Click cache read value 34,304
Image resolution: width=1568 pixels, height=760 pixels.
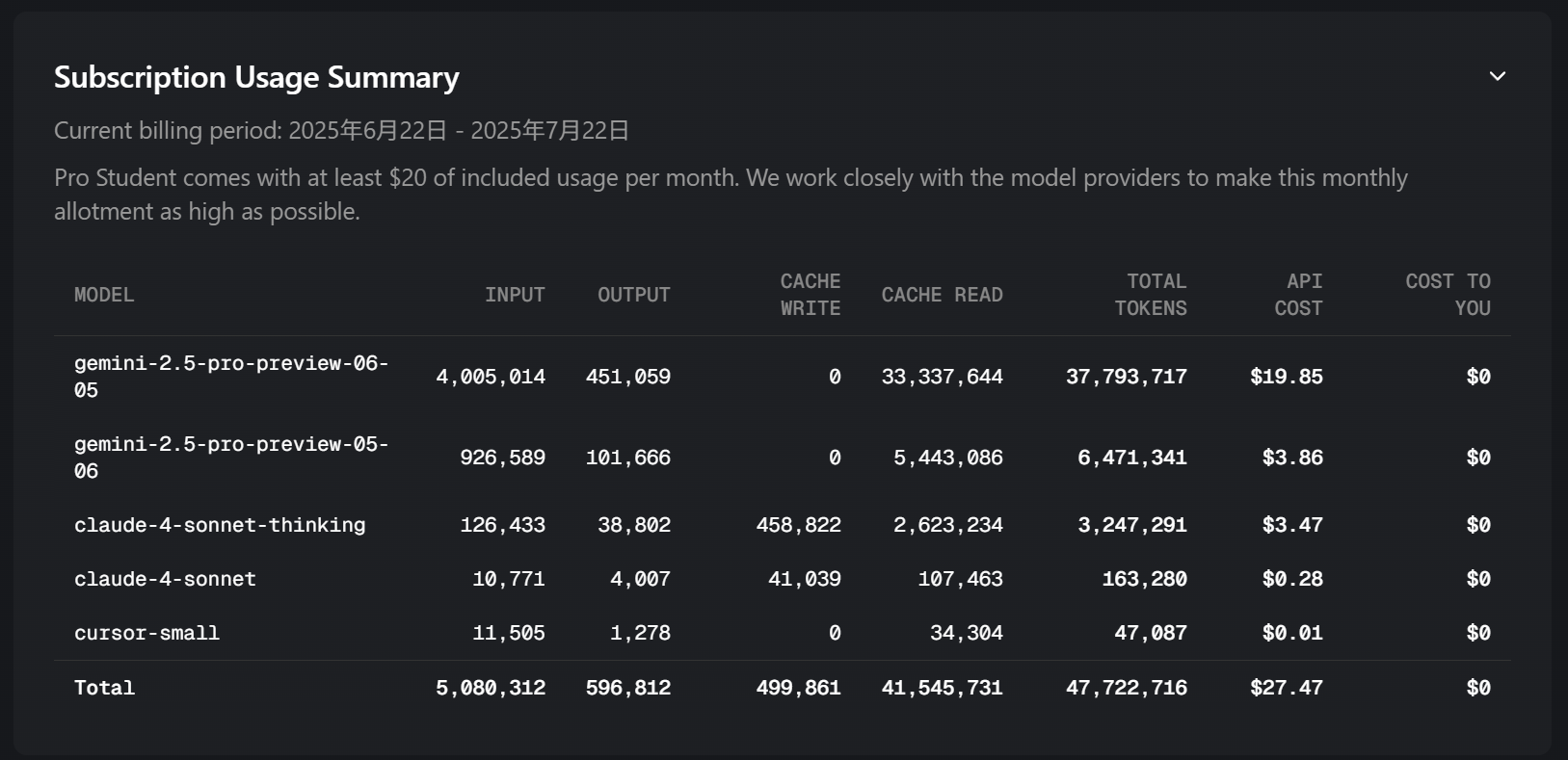click(x=967, y=633)
